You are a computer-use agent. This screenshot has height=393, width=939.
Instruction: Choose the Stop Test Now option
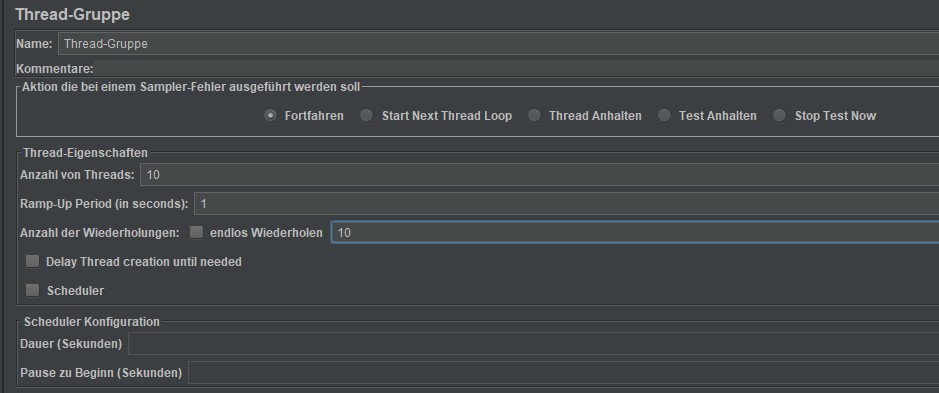(779, 116)
